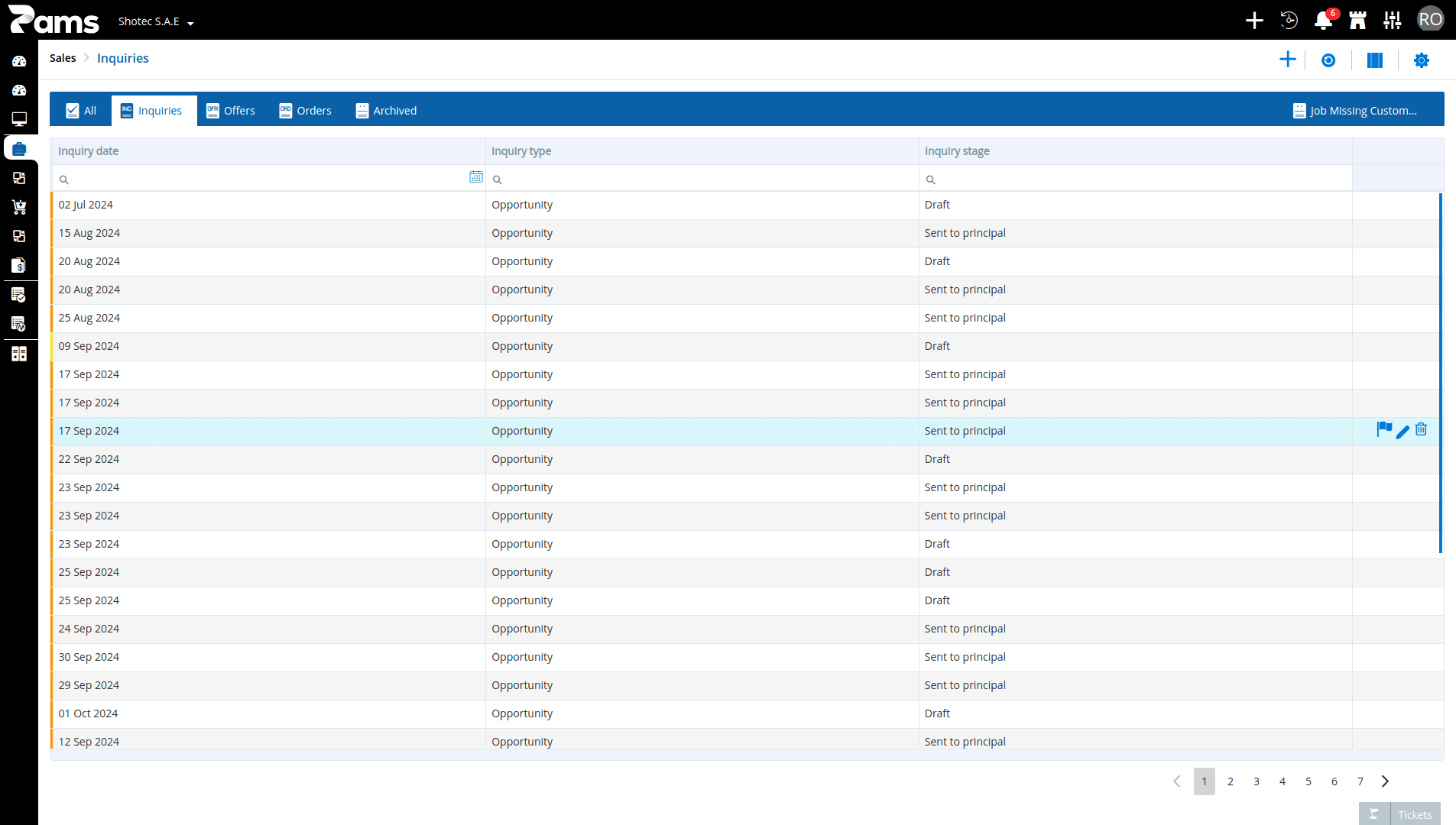Open the binders archive icon at the sidebar bottom
The height and width of the screenshot is (825, 1456).
coord(19,354)
